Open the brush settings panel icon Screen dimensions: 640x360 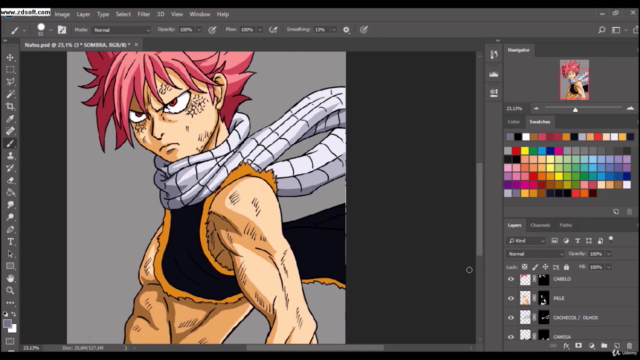pyautogui.click(x=62, y=30)
